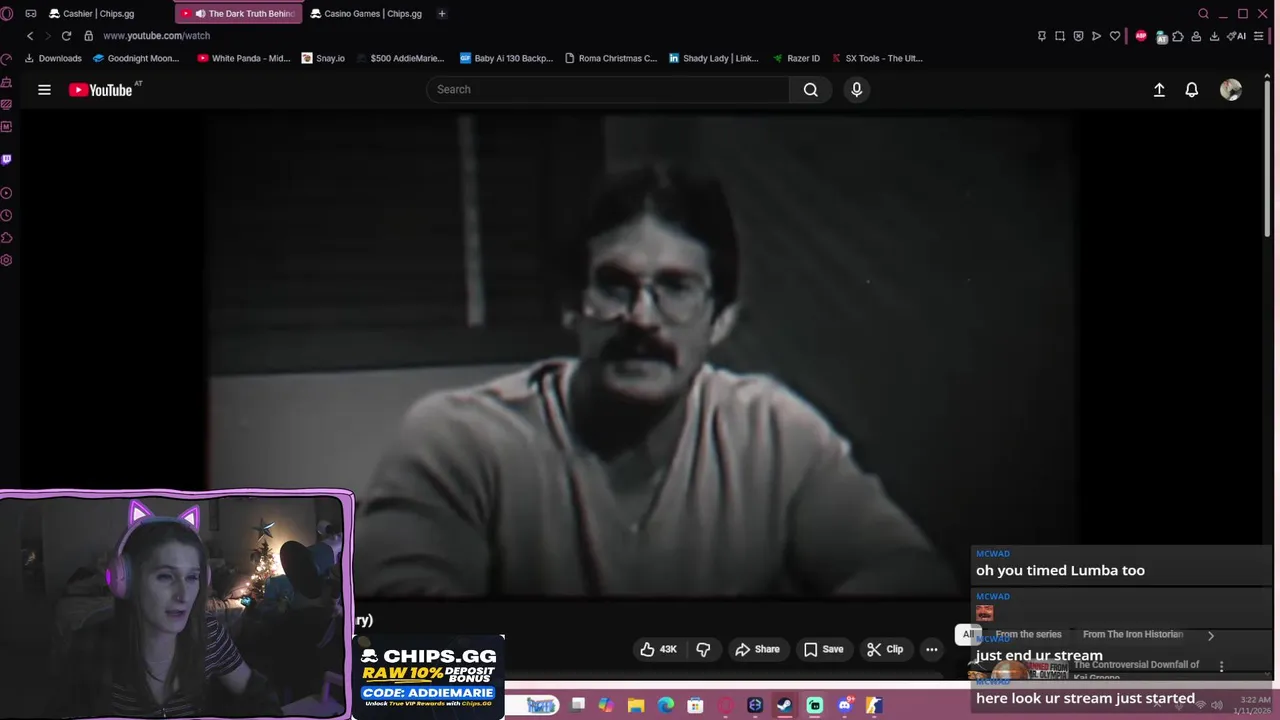The image size is (1280, 720).
Task: Save the video to a playlist
Action: click(x=824, y=649)
